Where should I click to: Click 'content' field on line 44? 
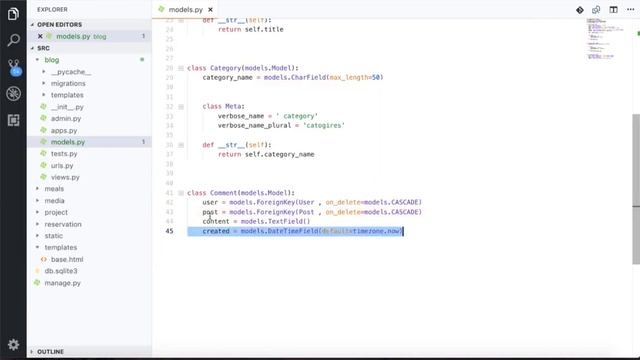(x=216, y=221)
